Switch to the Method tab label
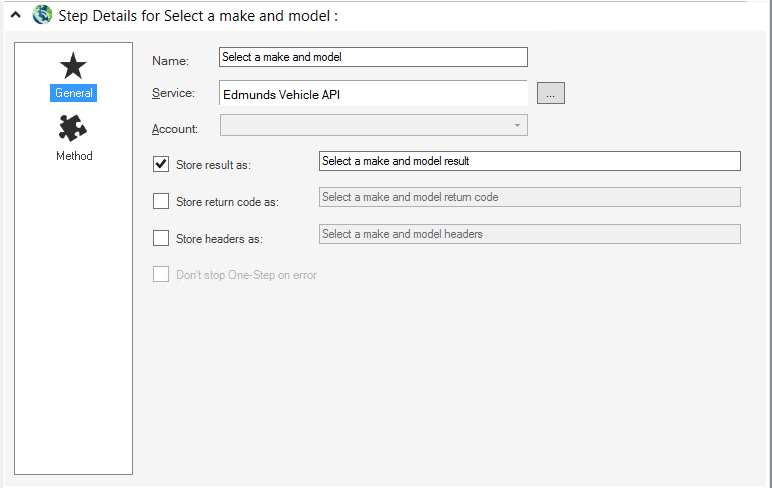The image size is (772, 488). (x=74, y=156)
